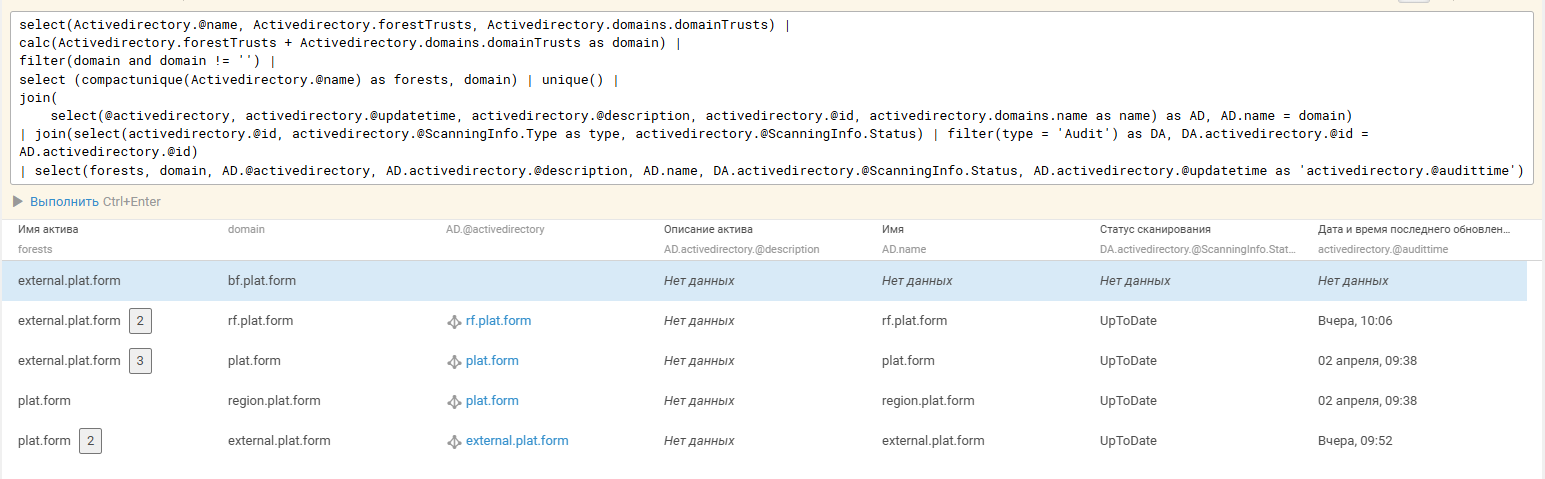The image size is (1545, 479).
Task: Click the domain icon beside external.plat.form link
Action: (454, 441)
